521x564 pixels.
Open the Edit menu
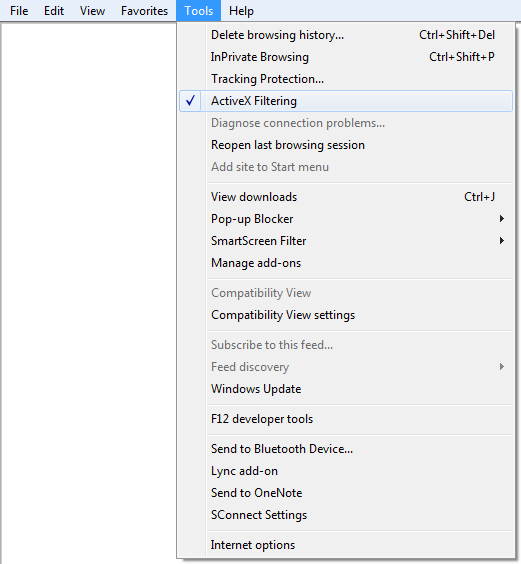click(54, 11)
